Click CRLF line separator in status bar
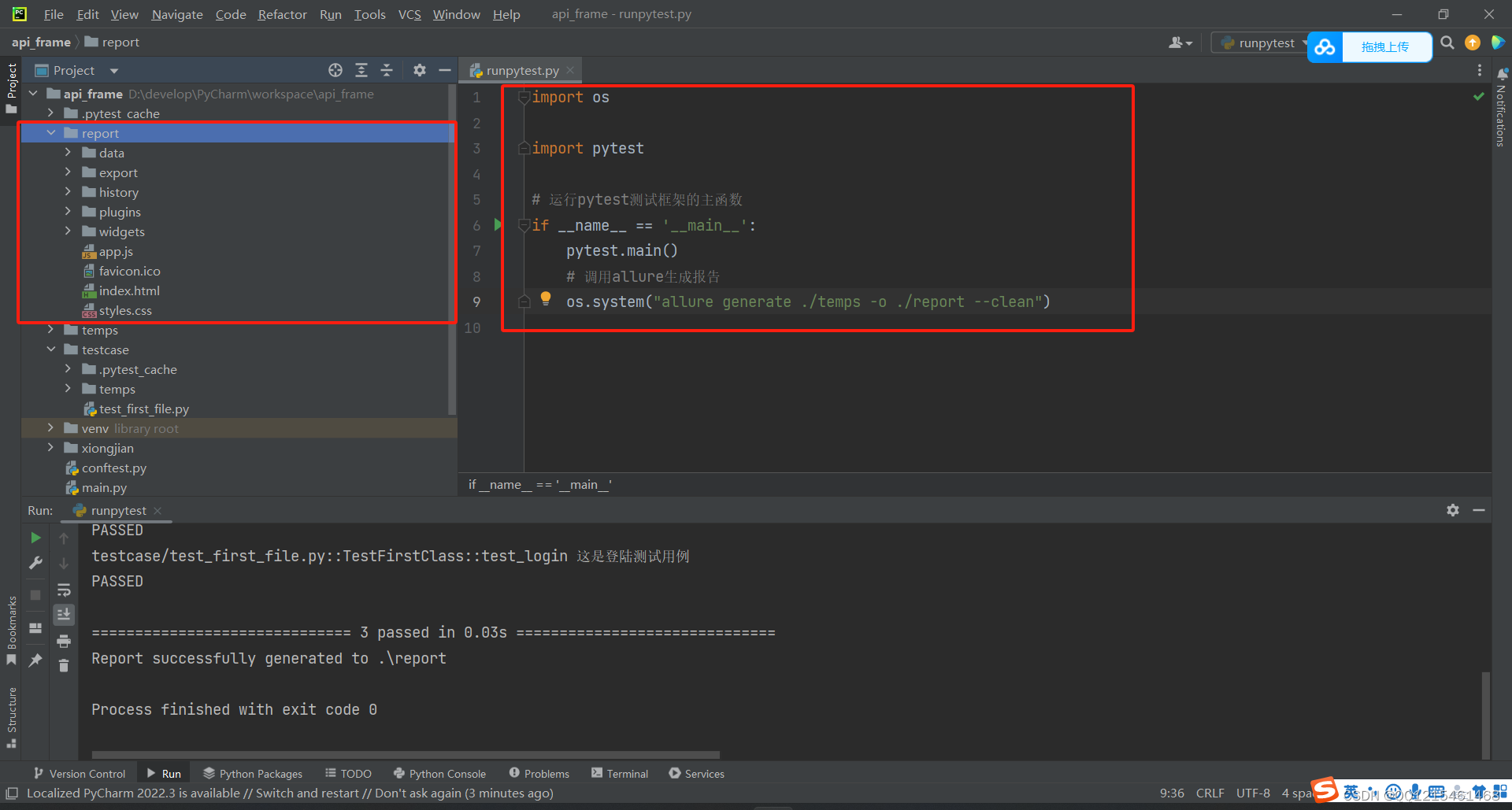Screen dimensions: 1512x810 point(1210,793)
